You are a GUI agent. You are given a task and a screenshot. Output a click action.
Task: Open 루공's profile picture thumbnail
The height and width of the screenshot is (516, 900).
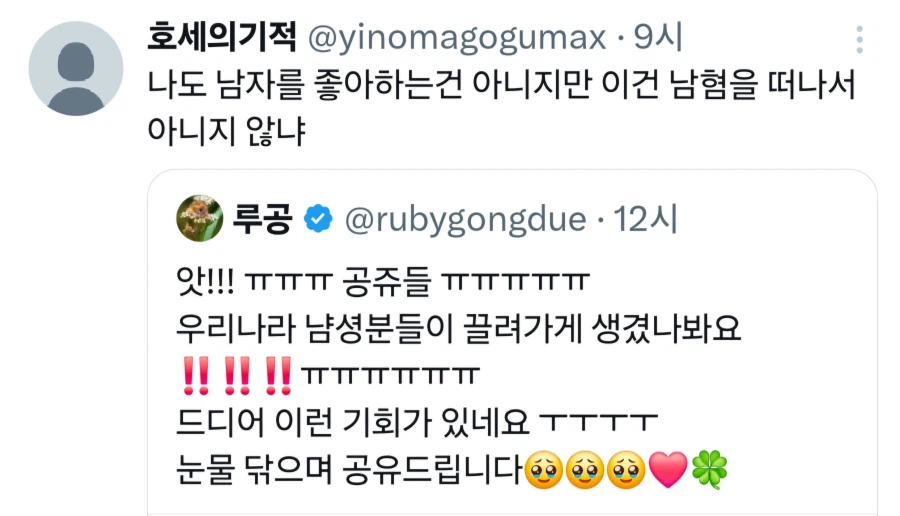[199, 218]
